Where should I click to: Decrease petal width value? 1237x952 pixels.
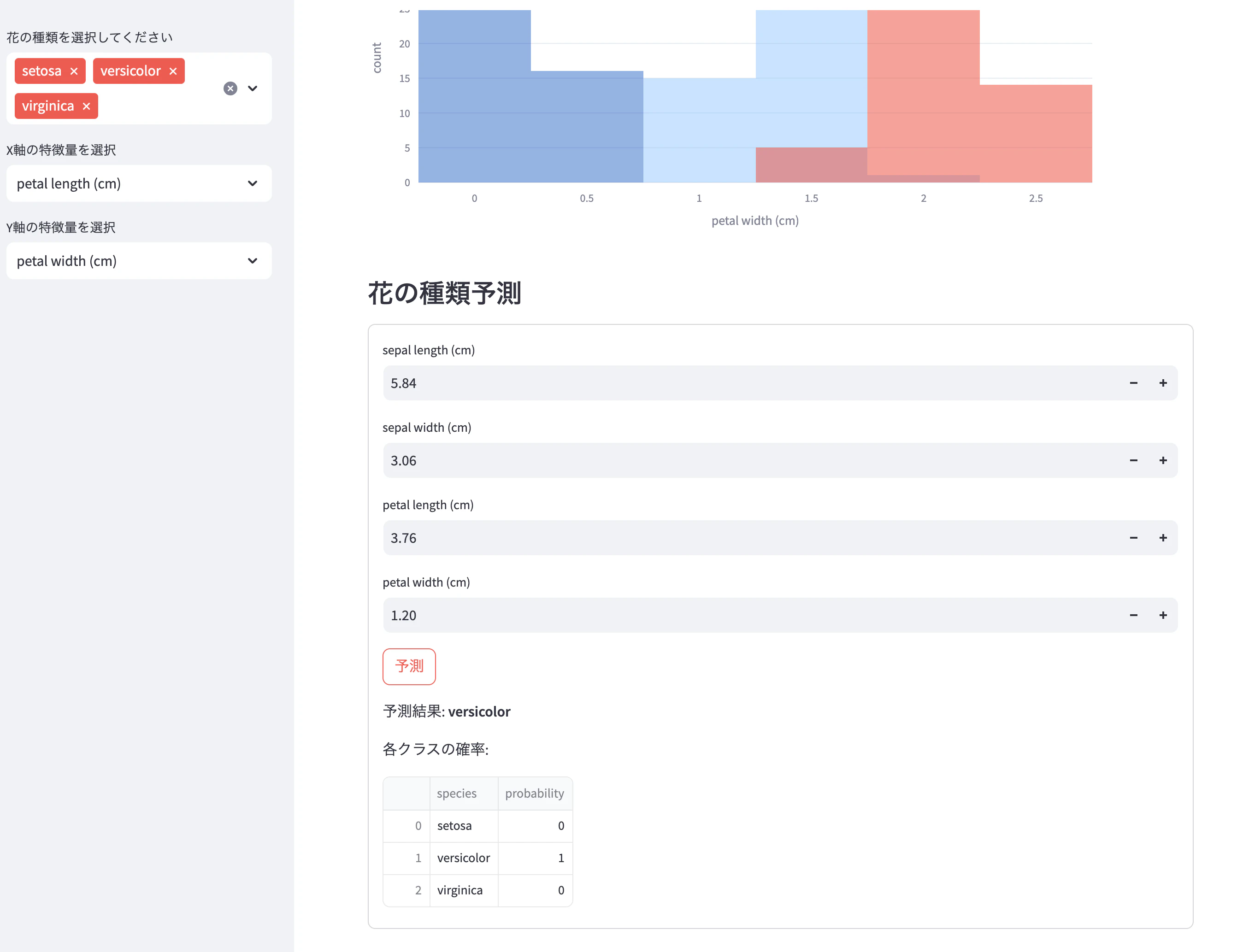pos(1133,616)
